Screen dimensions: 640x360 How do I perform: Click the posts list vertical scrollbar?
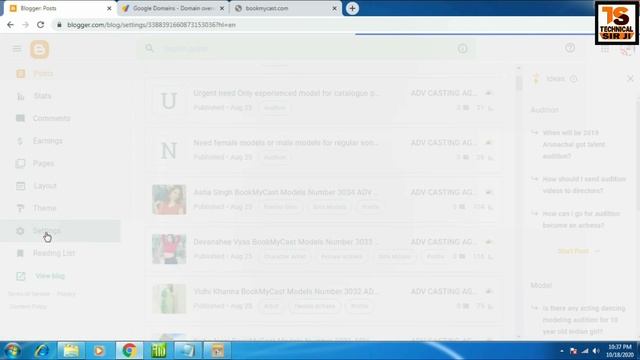519,83
